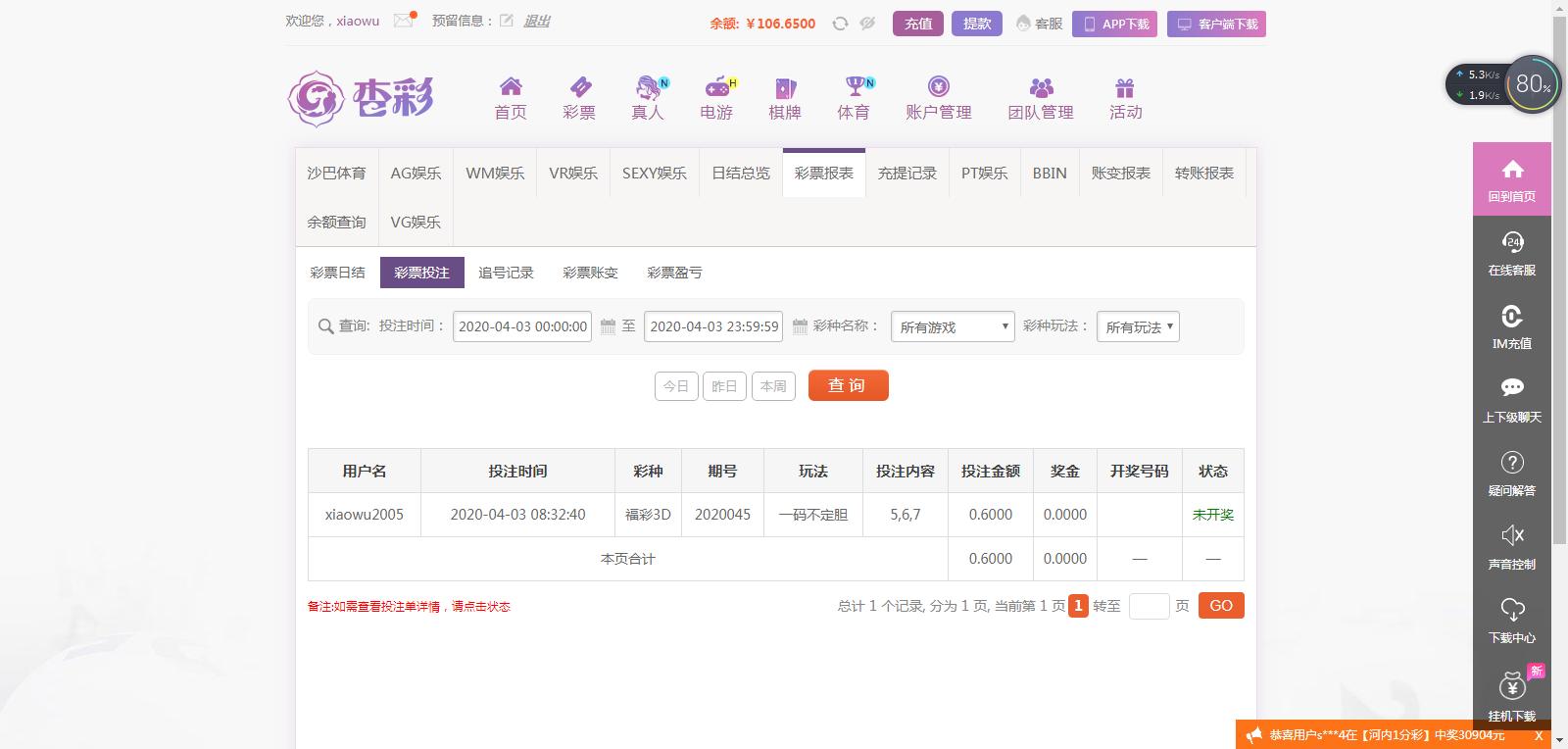
Task: Click the page number input field
Action: pyautogui.click(x=1149, y=606)
